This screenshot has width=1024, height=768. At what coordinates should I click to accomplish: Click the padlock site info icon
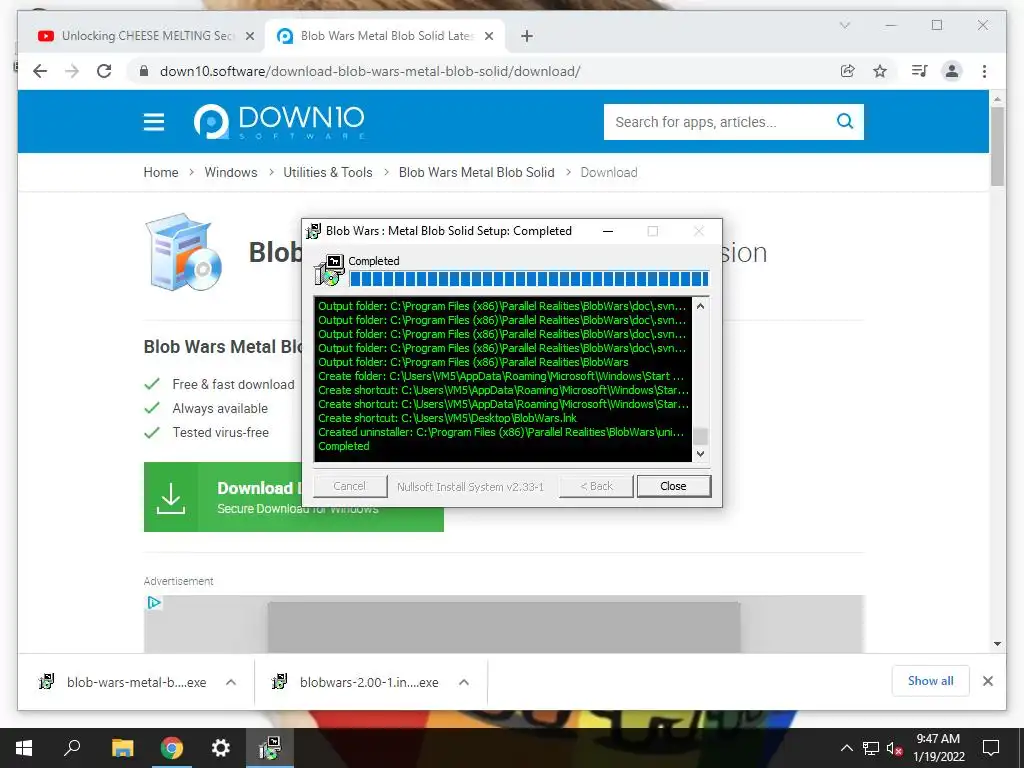144,71
